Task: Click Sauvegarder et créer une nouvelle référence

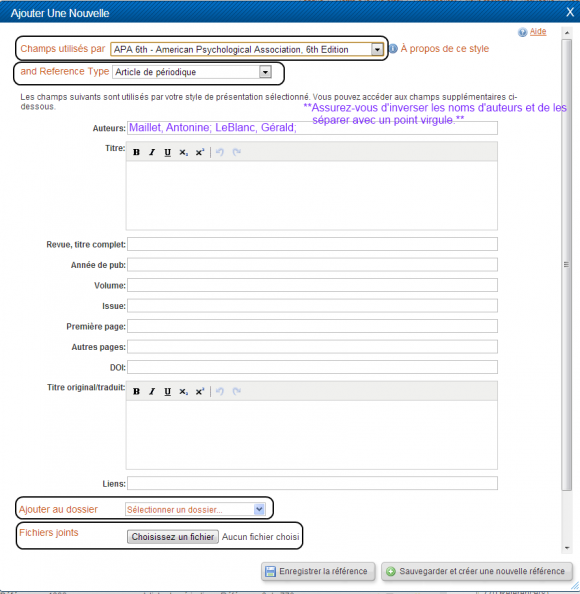Action: tap(477, 571)
